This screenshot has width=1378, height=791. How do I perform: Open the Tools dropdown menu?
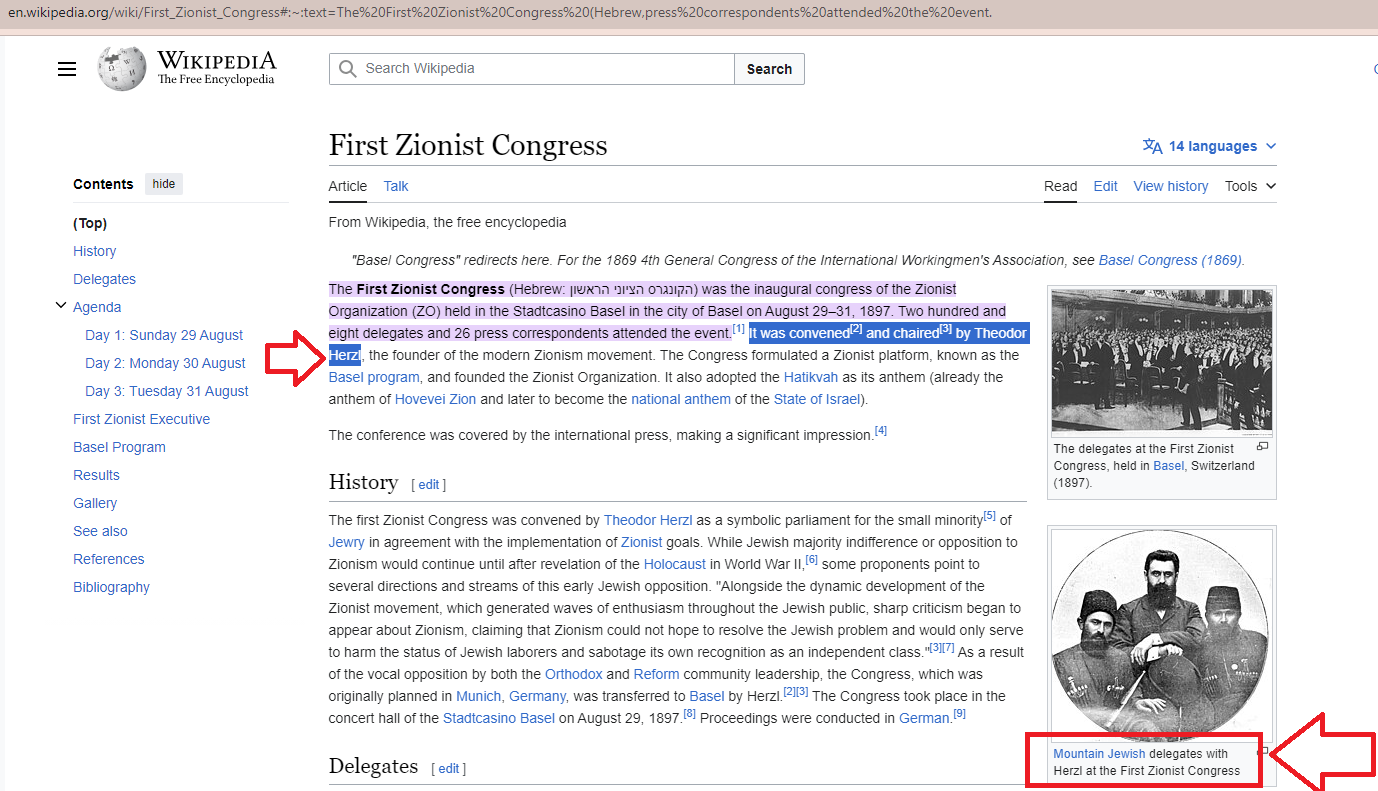click(x=1251, y=186)
